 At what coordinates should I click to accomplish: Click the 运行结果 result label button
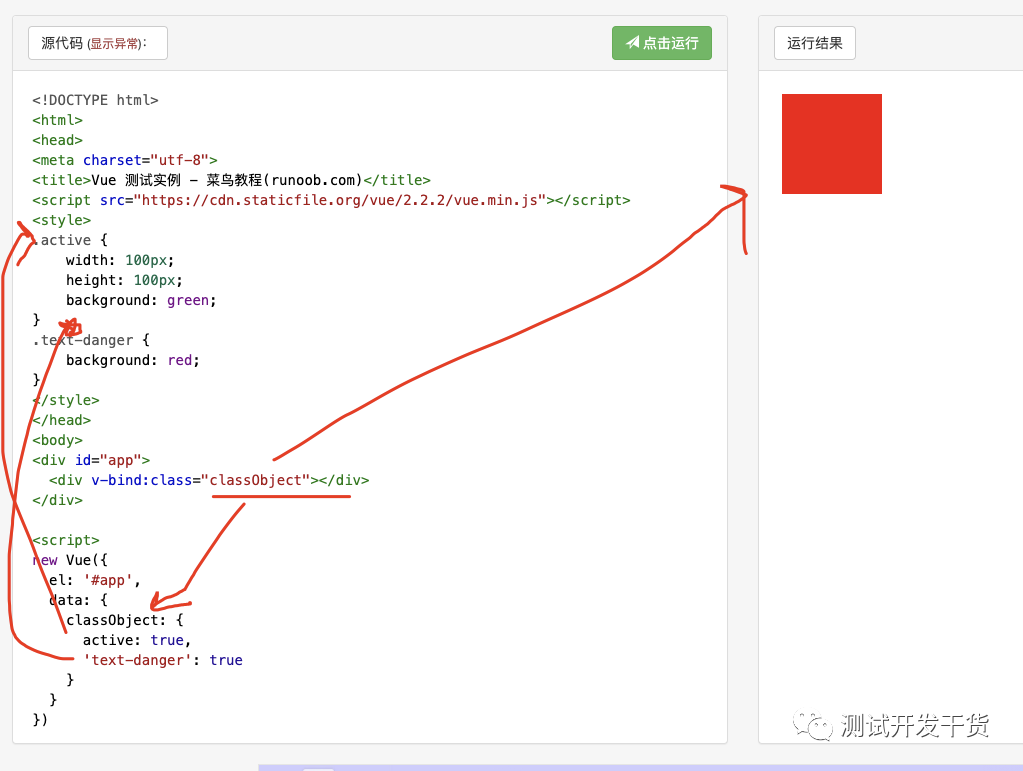(814, 43)
